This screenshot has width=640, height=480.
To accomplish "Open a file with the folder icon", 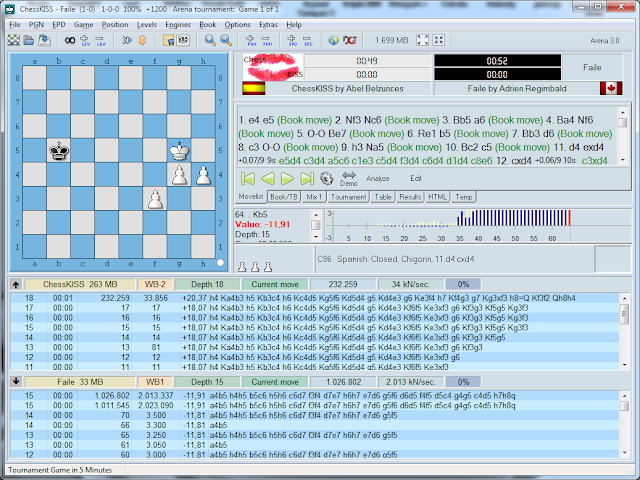I will [29, 40].
